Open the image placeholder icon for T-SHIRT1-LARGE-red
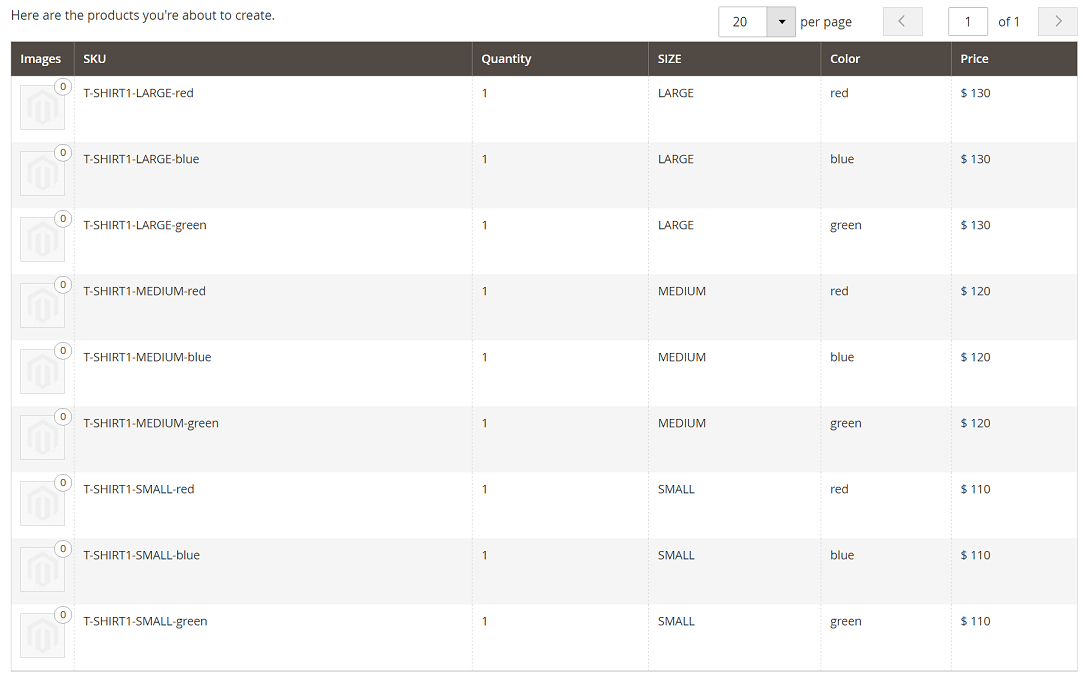 pyautogui.click(x=41, y=107)
